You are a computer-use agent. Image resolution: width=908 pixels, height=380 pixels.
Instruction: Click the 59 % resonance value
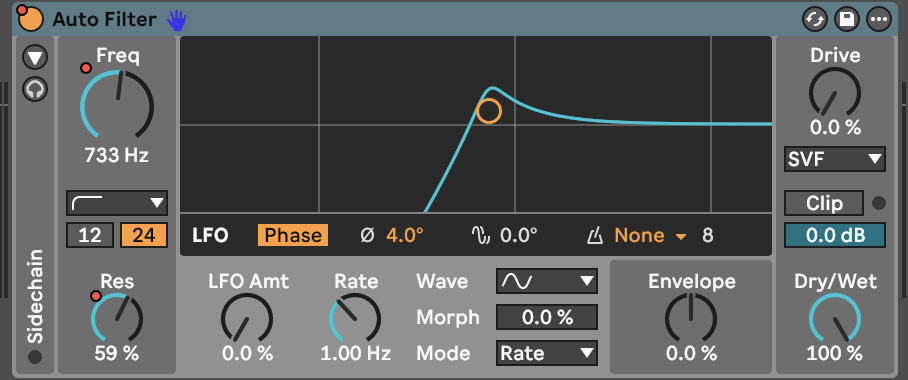(x=117, y=353)
